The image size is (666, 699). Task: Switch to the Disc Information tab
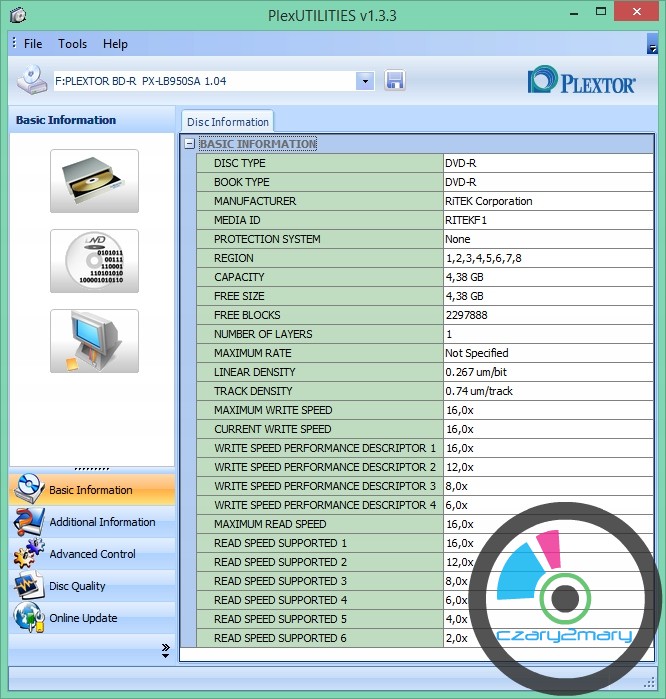click(x=228, y=122)
